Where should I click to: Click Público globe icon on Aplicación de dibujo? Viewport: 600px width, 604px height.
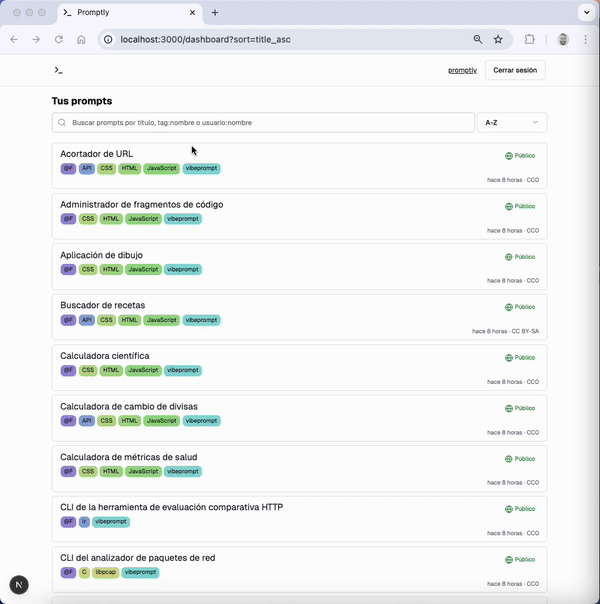[509, 257]
